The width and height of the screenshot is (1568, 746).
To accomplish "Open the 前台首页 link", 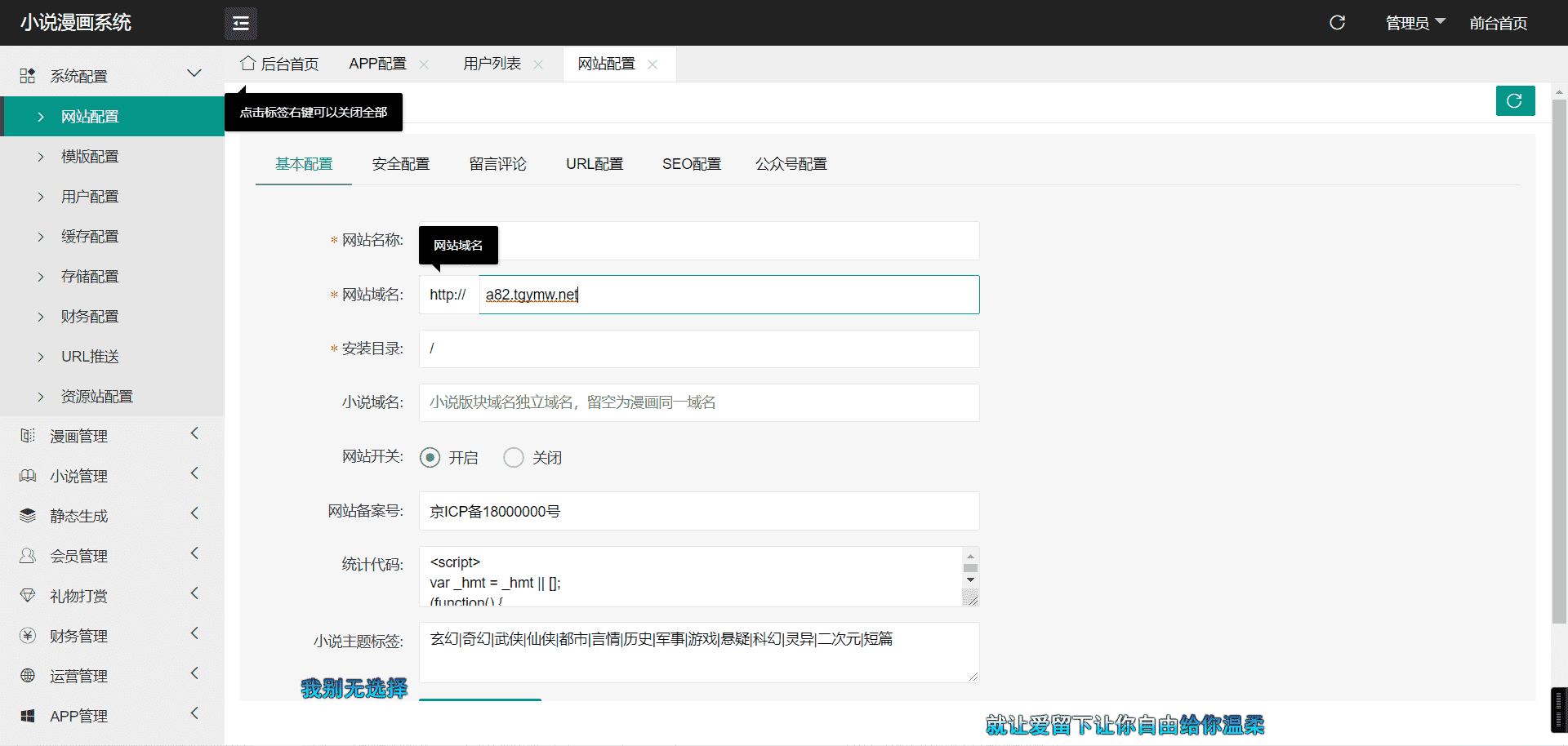I will coord(1498,23).
